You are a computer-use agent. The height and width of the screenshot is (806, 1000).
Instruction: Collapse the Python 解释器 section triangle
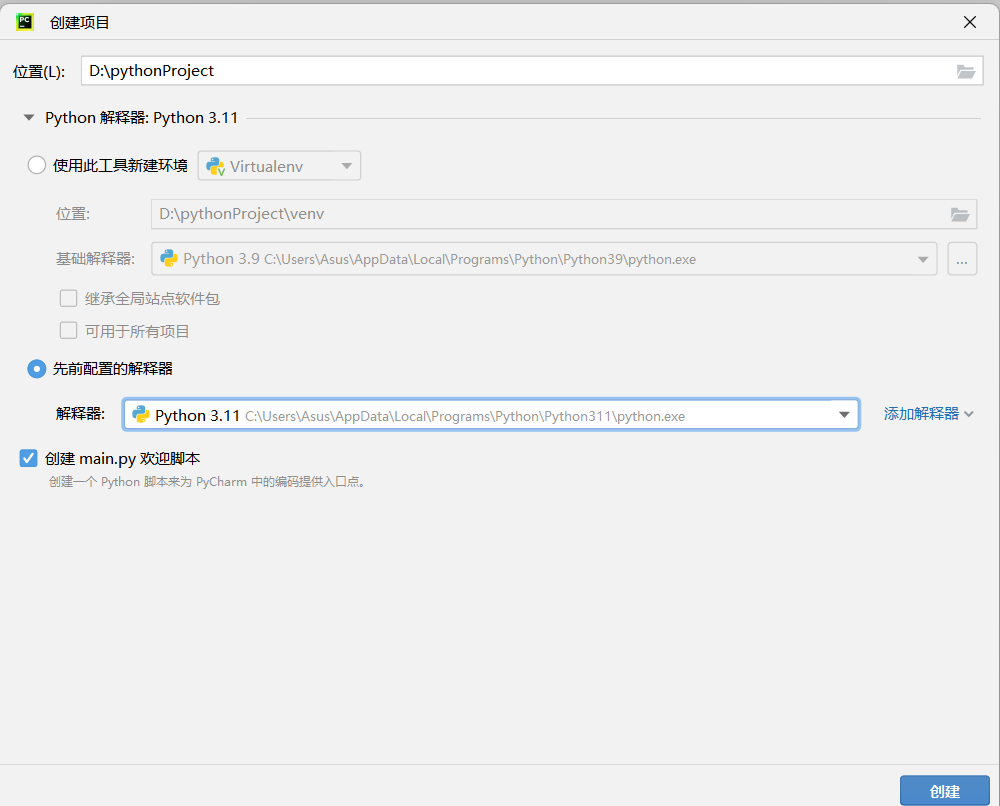pyautogui.click(x=29, y=117)
